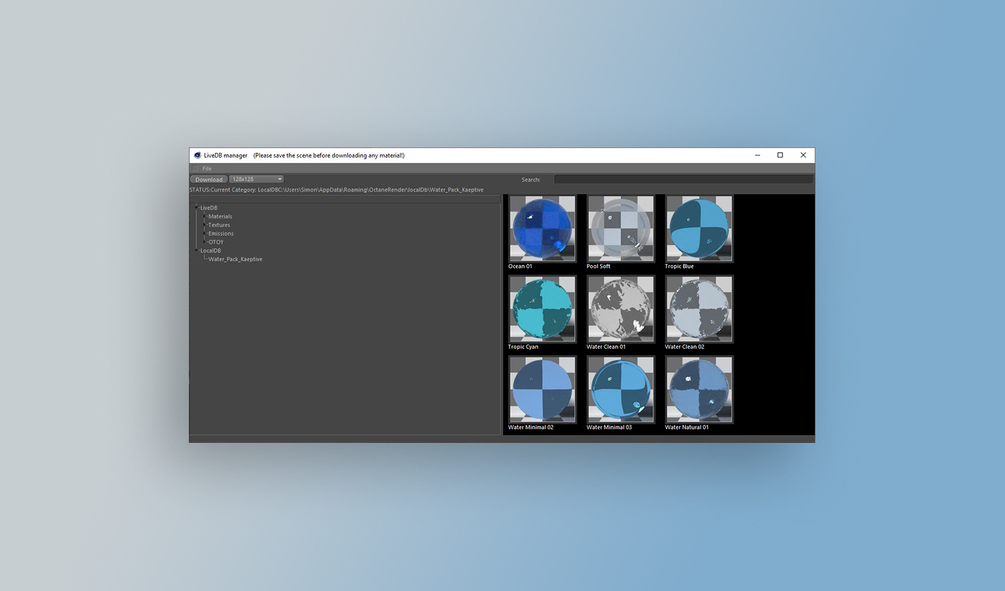This screenshot has height=591, width=1005.
Task: Collapse the LiveDB tree node
Action: [197, 208]
